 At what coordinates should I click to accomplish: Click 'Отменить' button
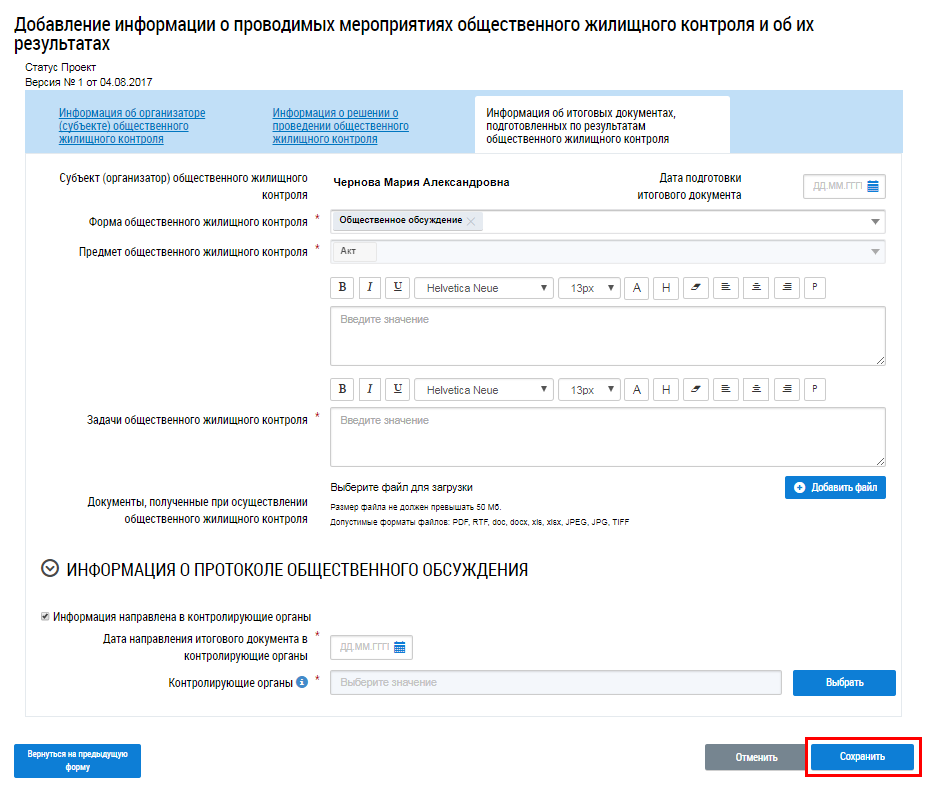(756, 757)
